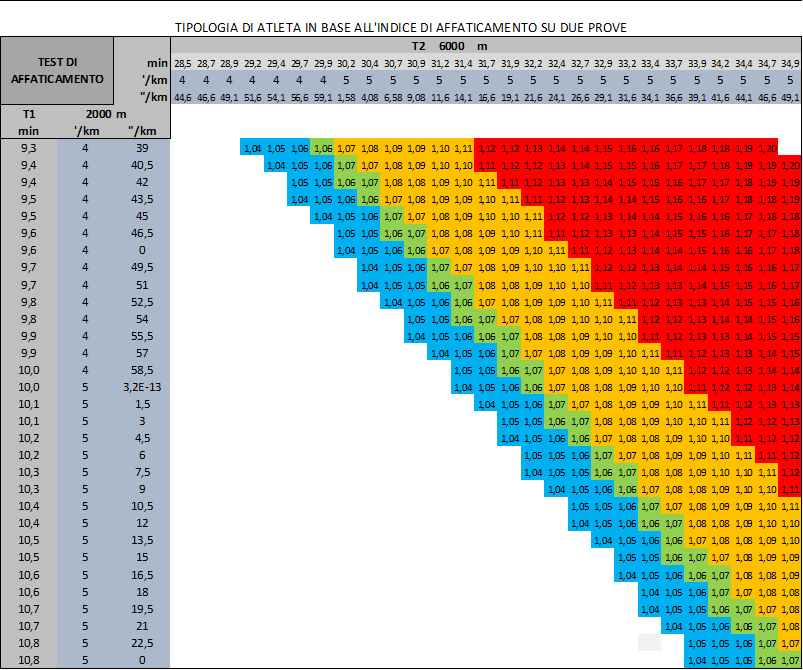This screenshot has width=803, height=670.
Task: Click the 16,6 seconds-per-km header cell
Action: (487, 97)
